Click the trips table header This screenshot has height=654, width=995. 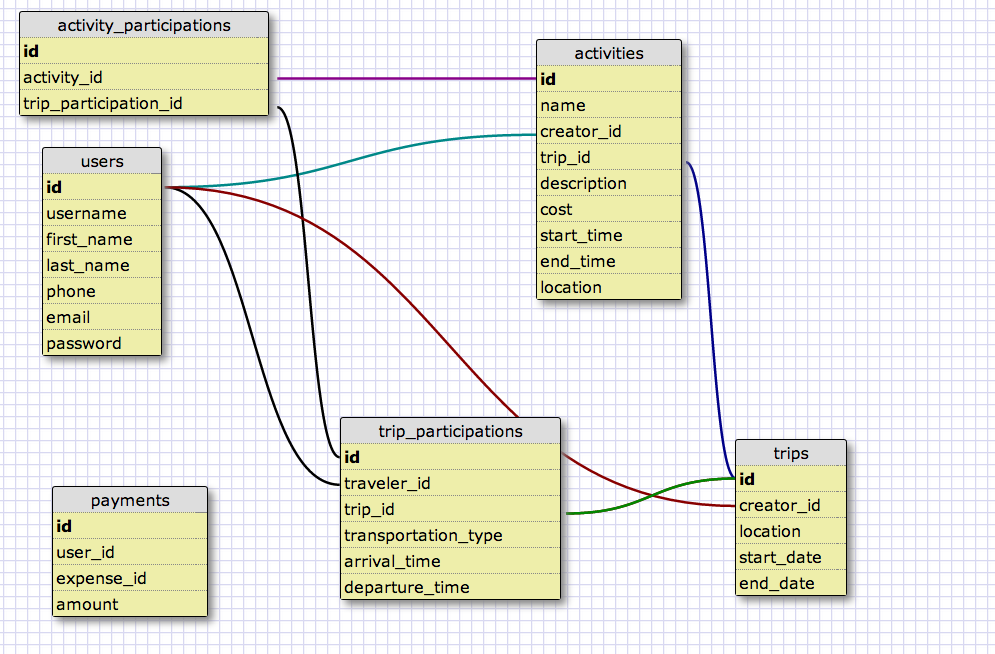point(791,453)
